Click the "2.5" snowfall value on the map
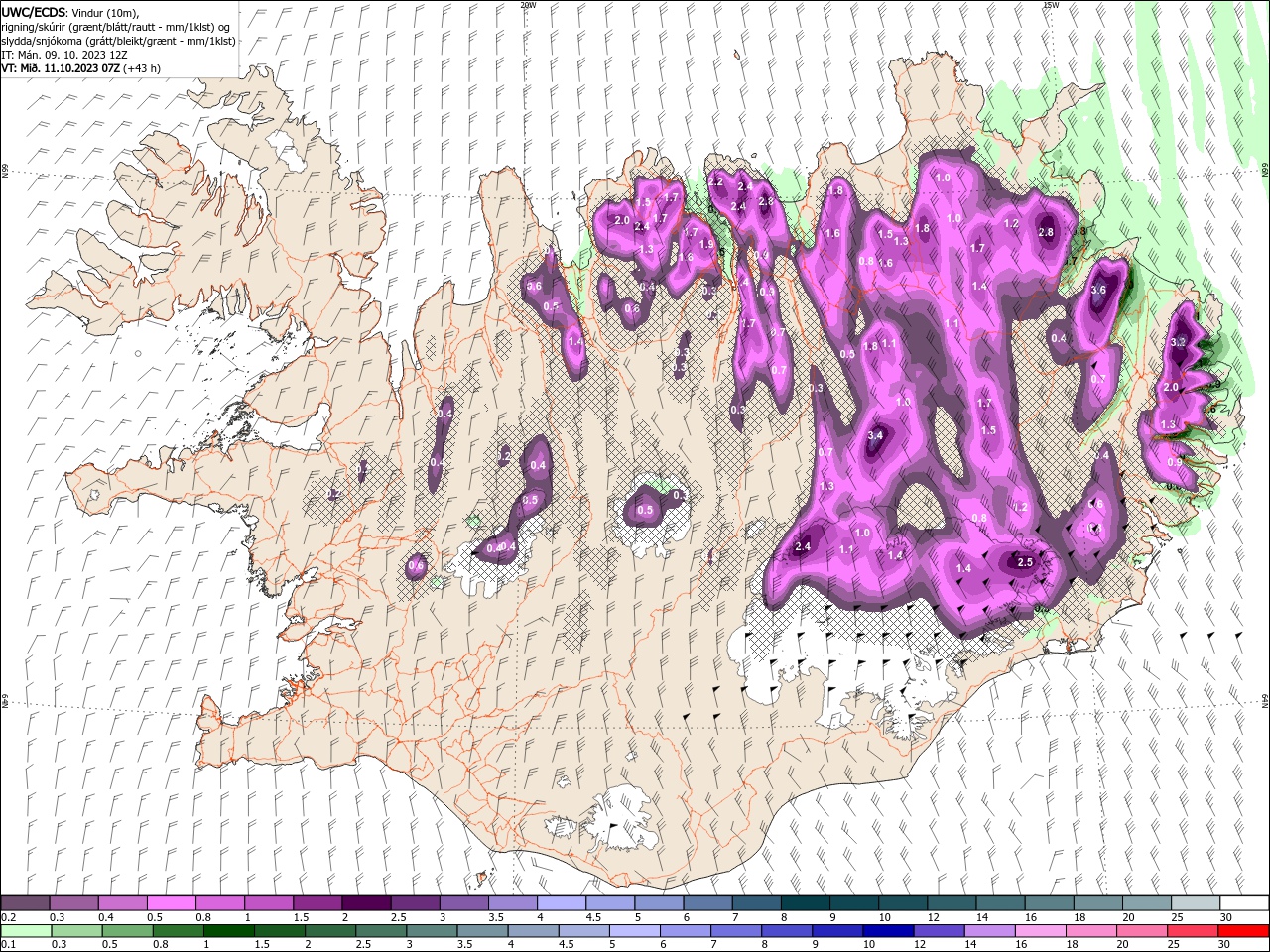This screenshot has width=1270, height=952. [x=1025, y=562]
